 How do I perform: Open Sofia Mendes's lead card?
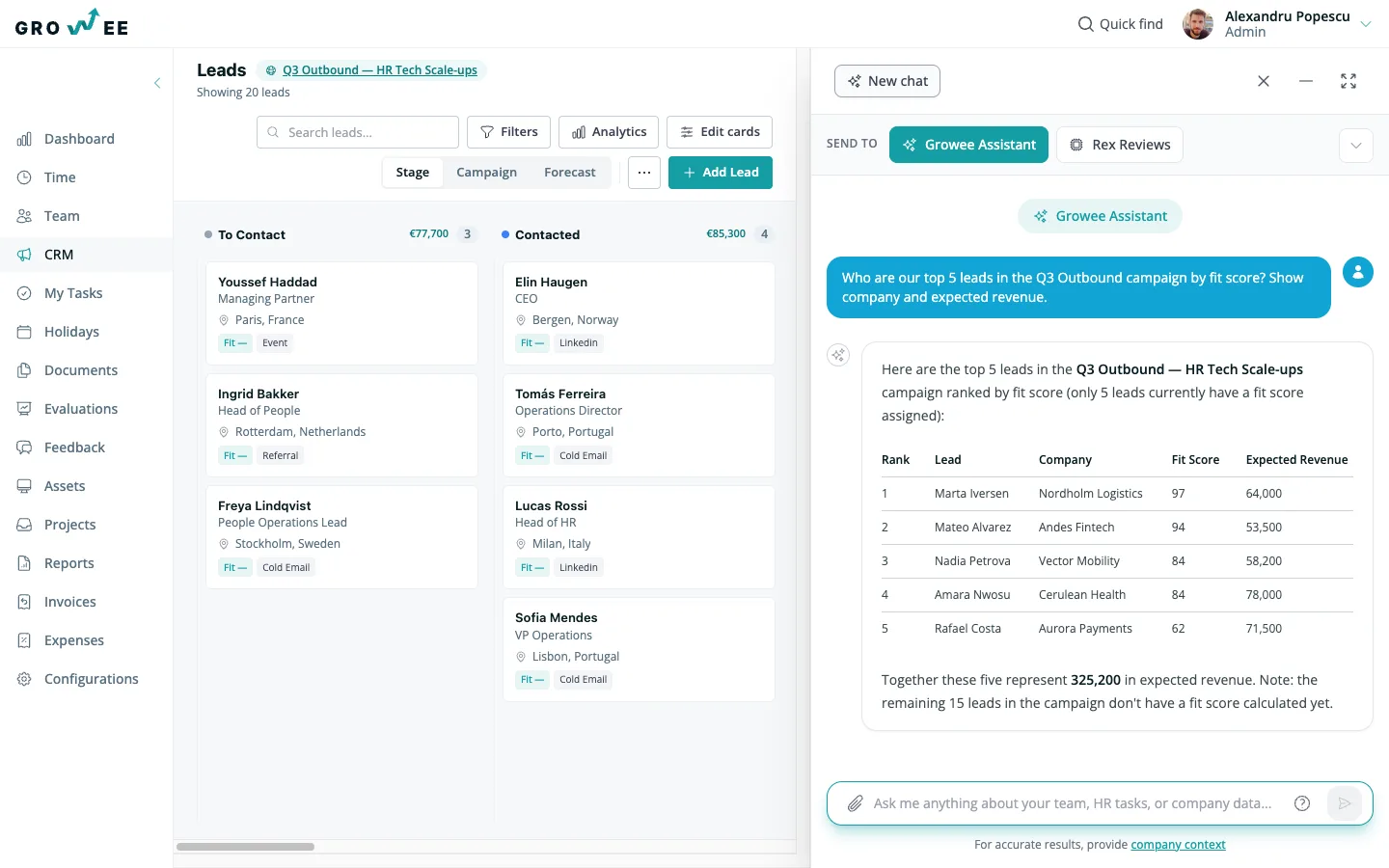click(x=639, y=649)
